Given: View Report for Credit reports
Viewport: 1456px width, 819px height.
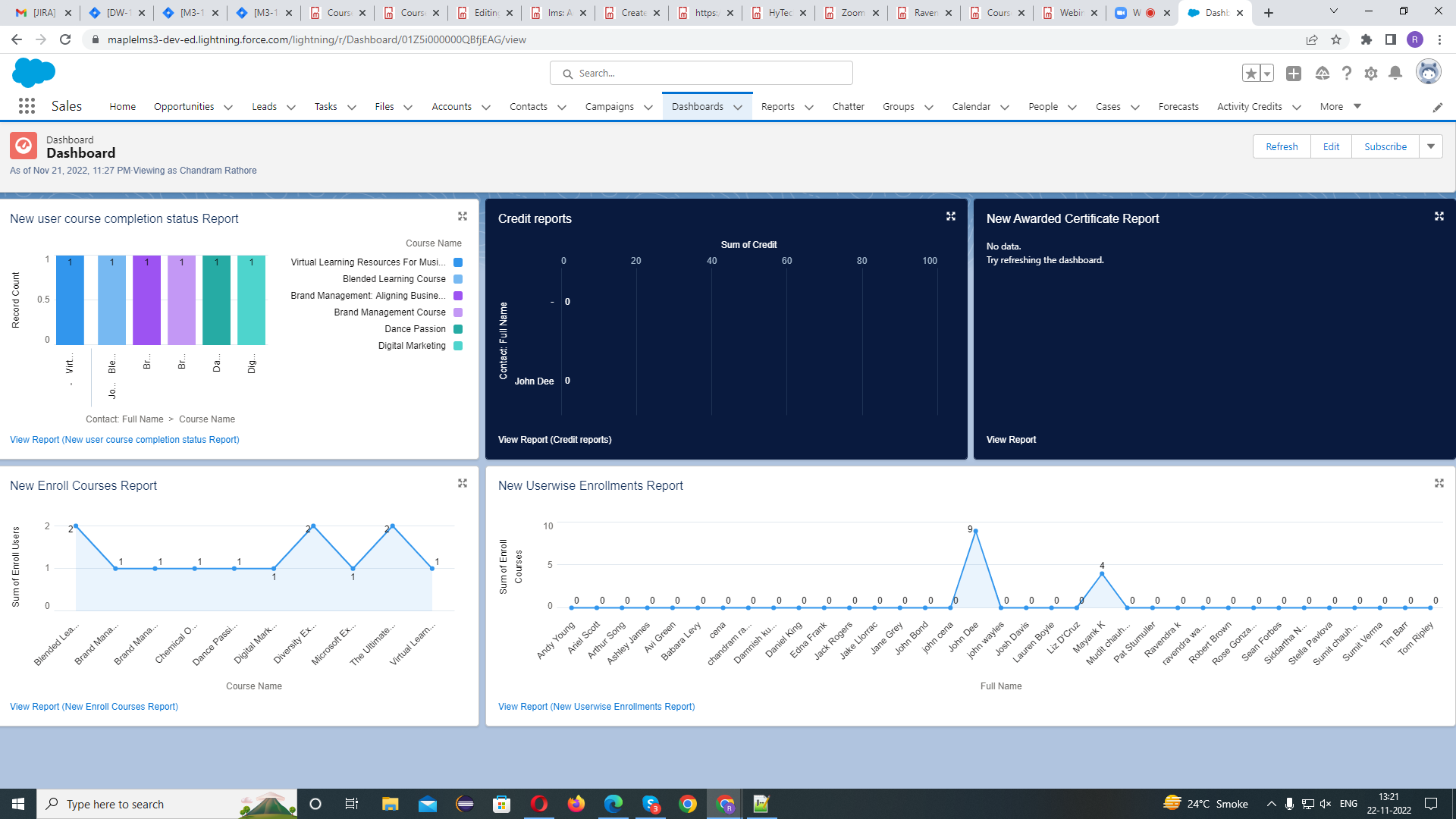Looking at the screenshot, I should click(x=554, y=440).
